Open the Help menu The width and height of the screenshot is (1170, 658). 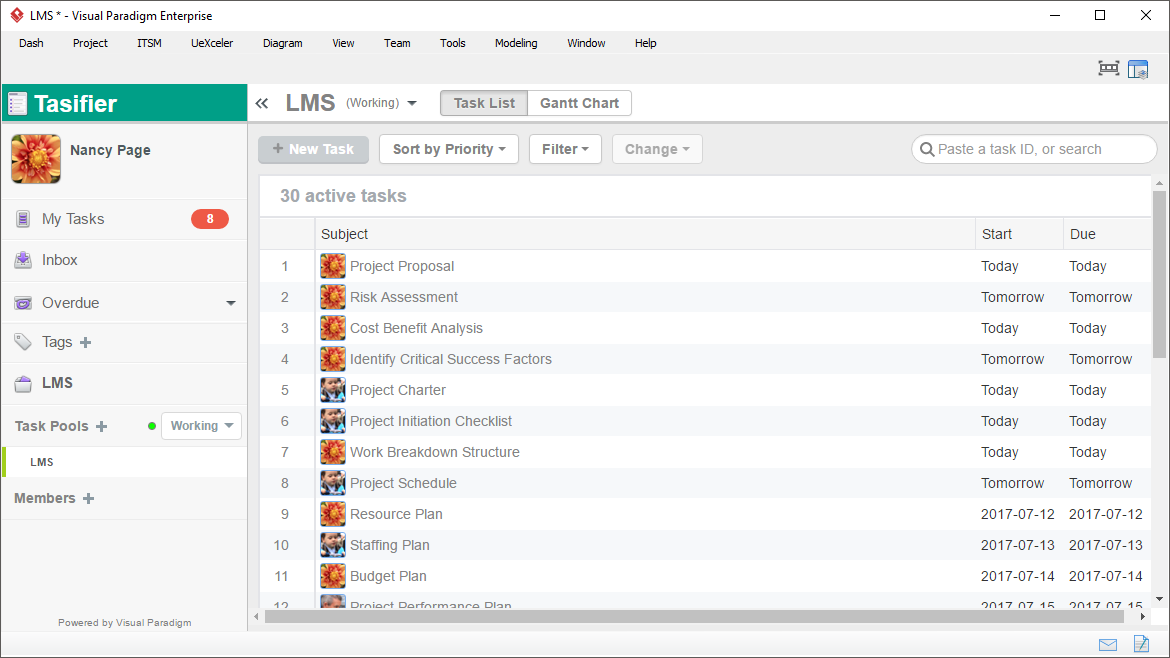pyautogui.click(x=645, y=43)
